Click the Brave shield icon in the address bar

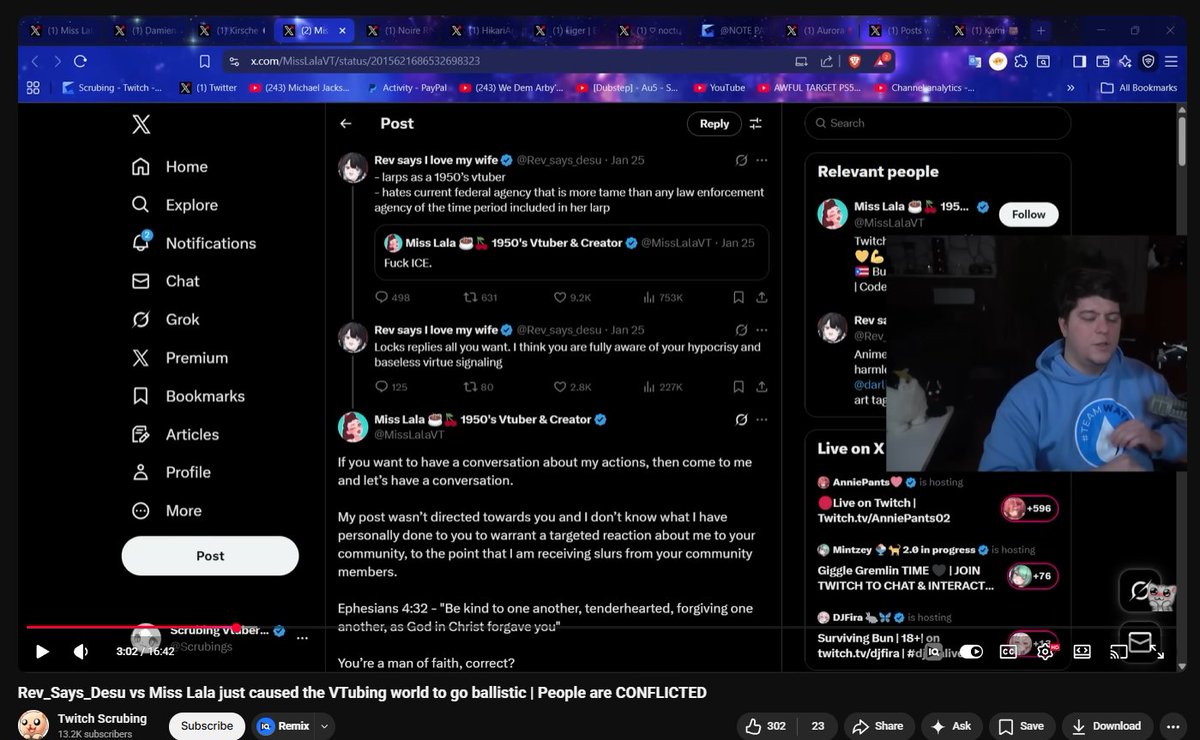point(855,62)
